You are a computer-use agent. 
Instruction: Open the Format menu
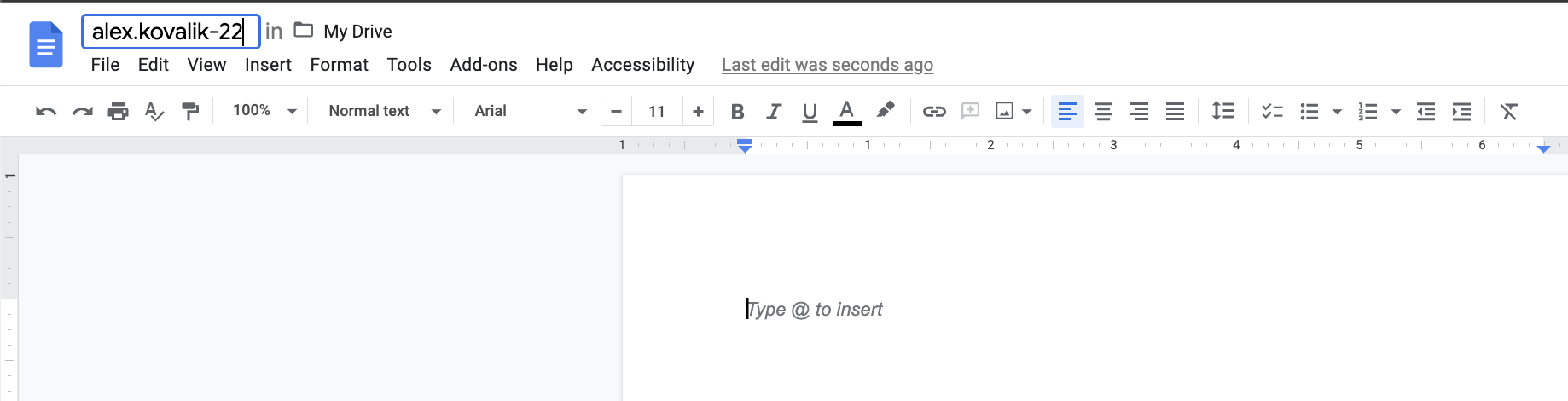click(x=339, y=65)
